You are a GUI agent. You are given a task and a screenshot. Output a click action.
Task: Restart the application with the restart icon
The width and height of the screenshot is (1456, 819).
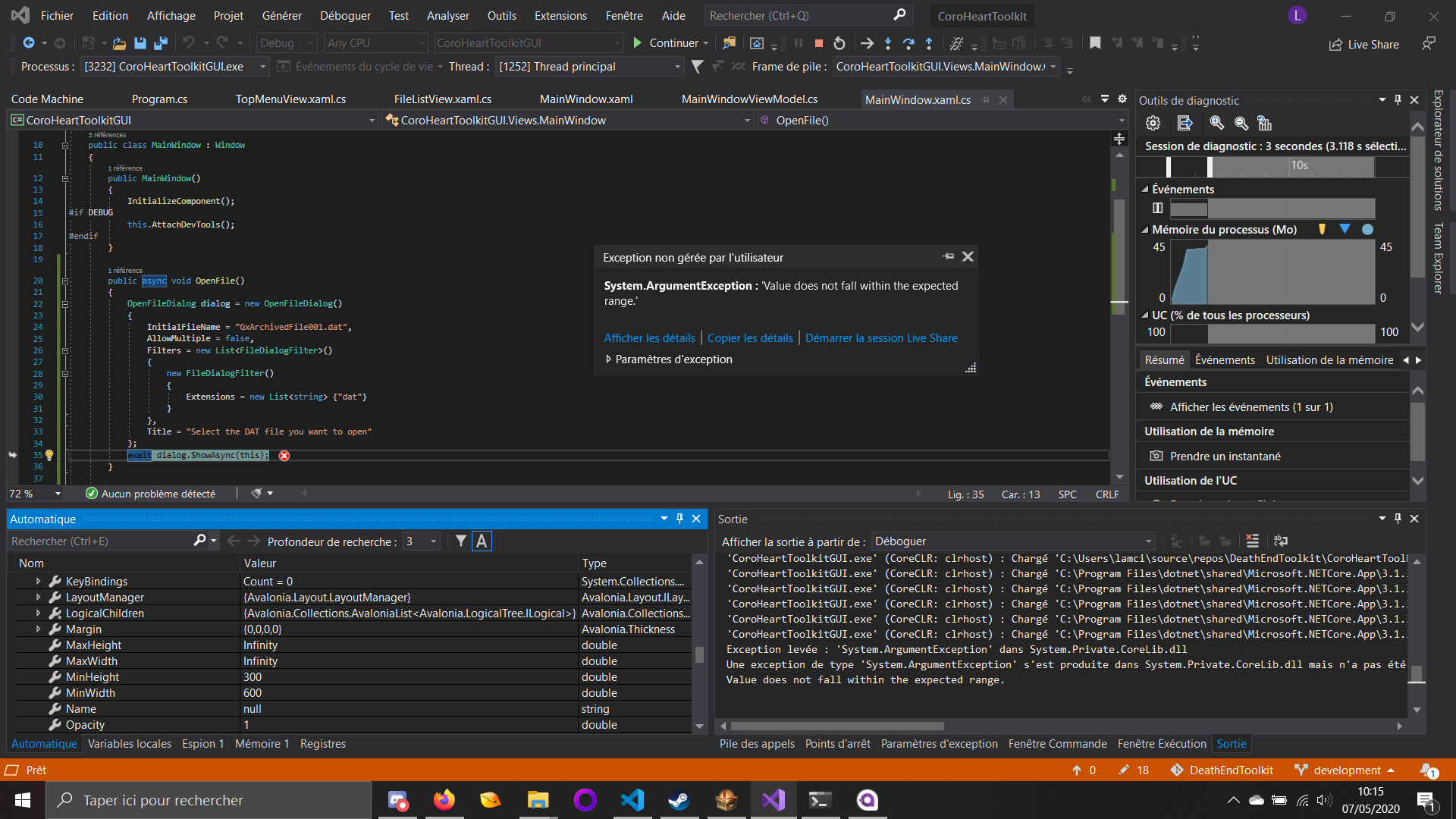tap(839, 43)
